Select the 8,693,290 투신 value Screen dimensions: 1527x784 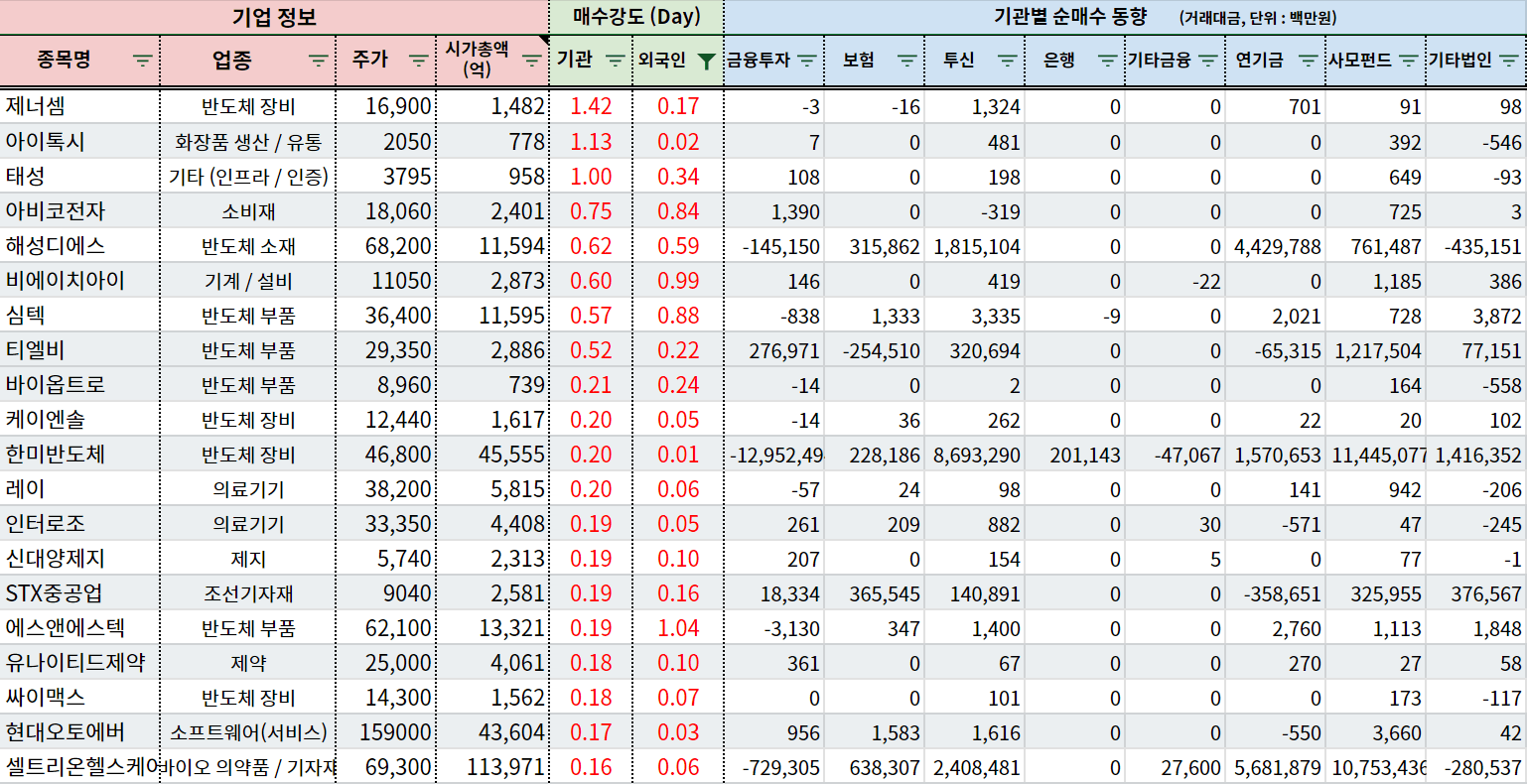(975, 454)
